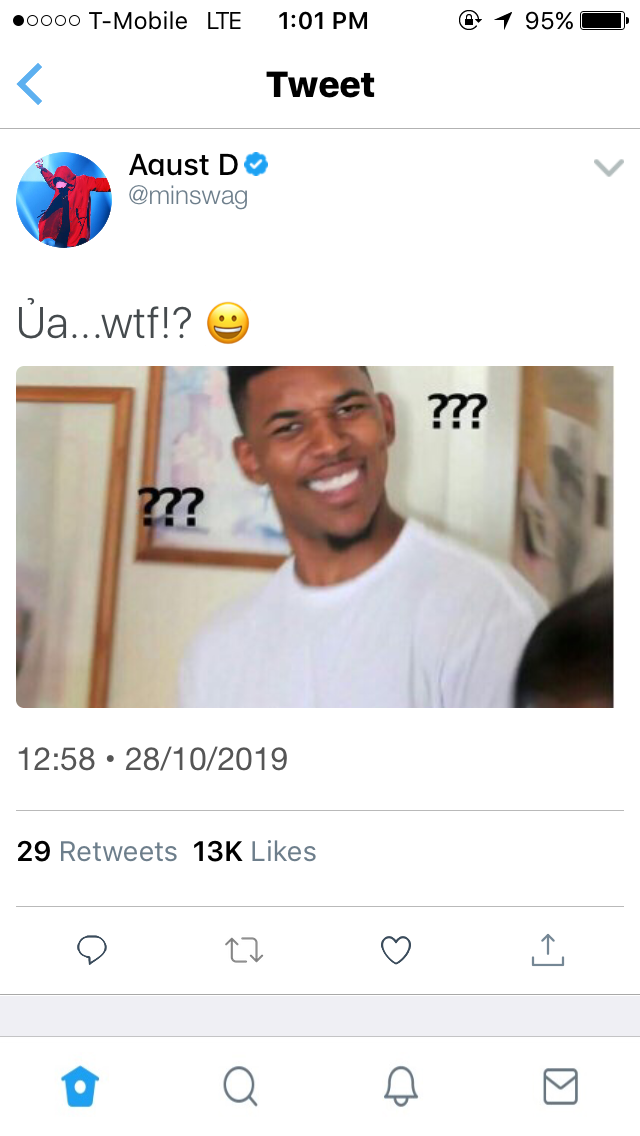Open the Search tab magnifier

tap(240, 1087)
